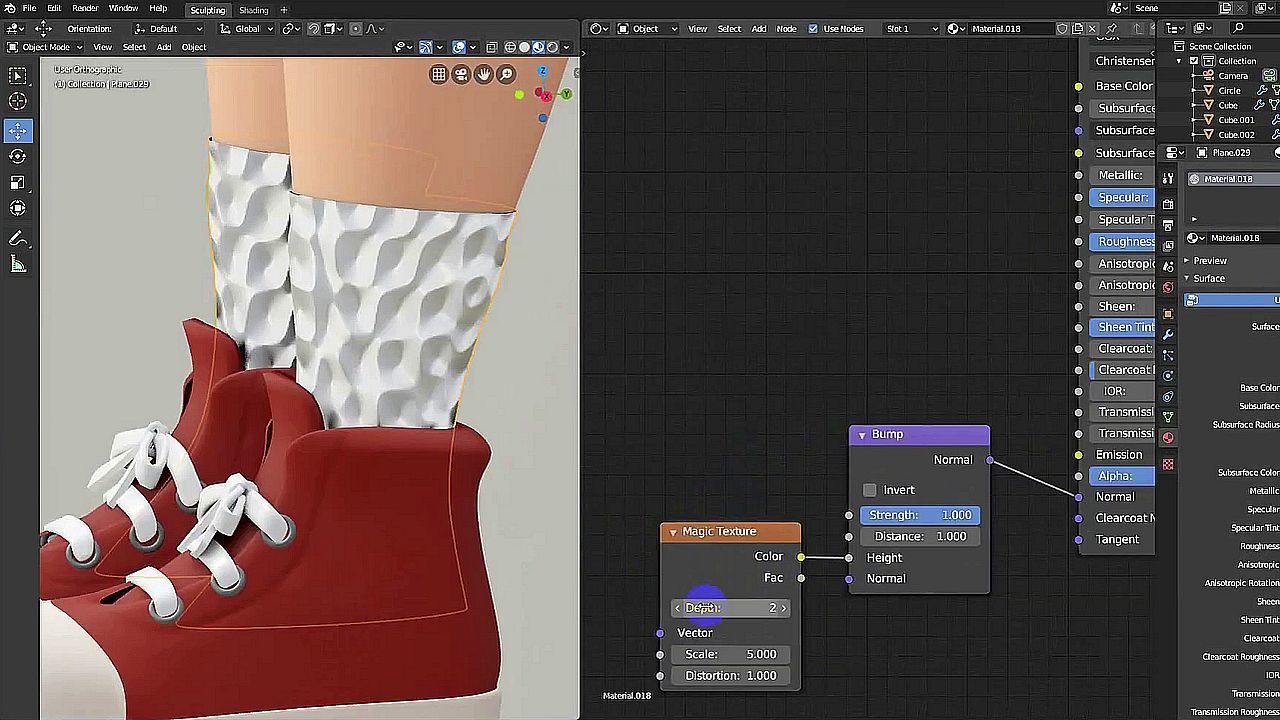
Task: Switch to camera view icon
Action: [461, 74]
